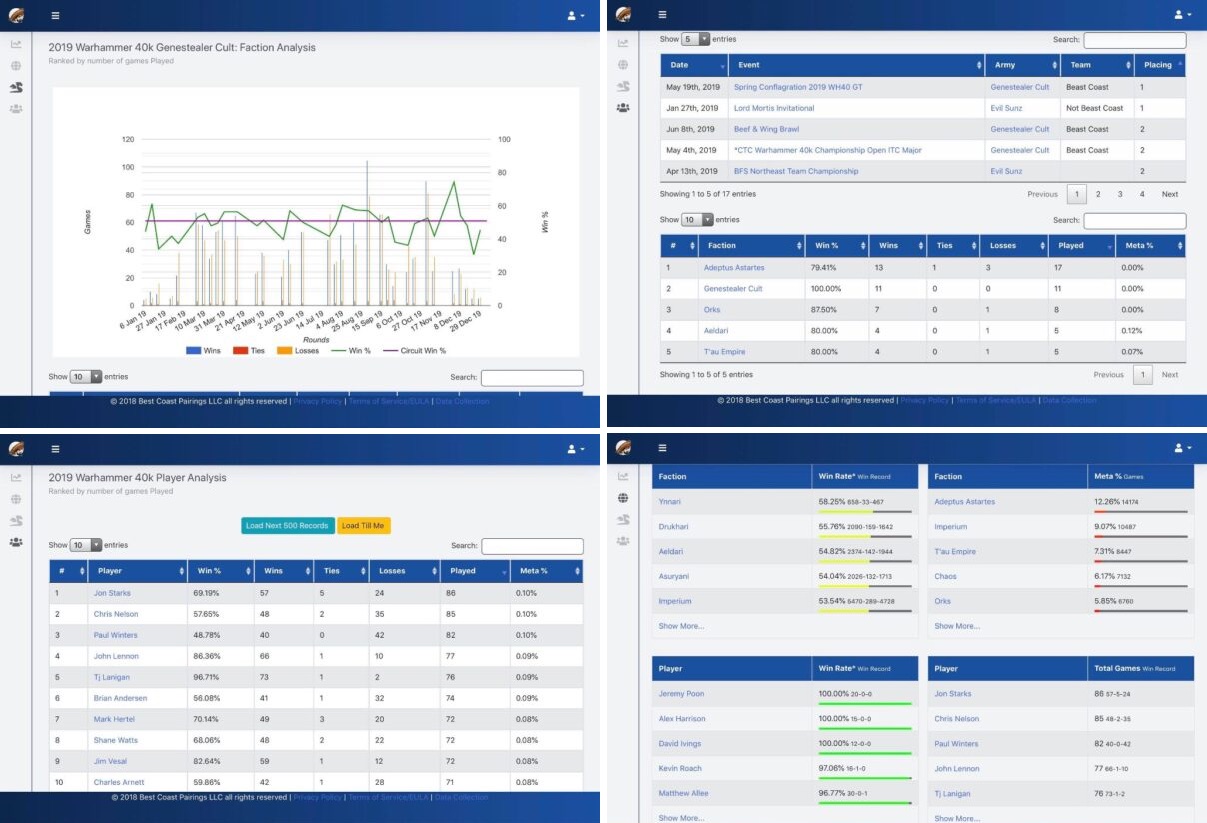Click Search field above ranked faction table
This screenshot has width=1207, height=823.
click(x=1135, y=221)
